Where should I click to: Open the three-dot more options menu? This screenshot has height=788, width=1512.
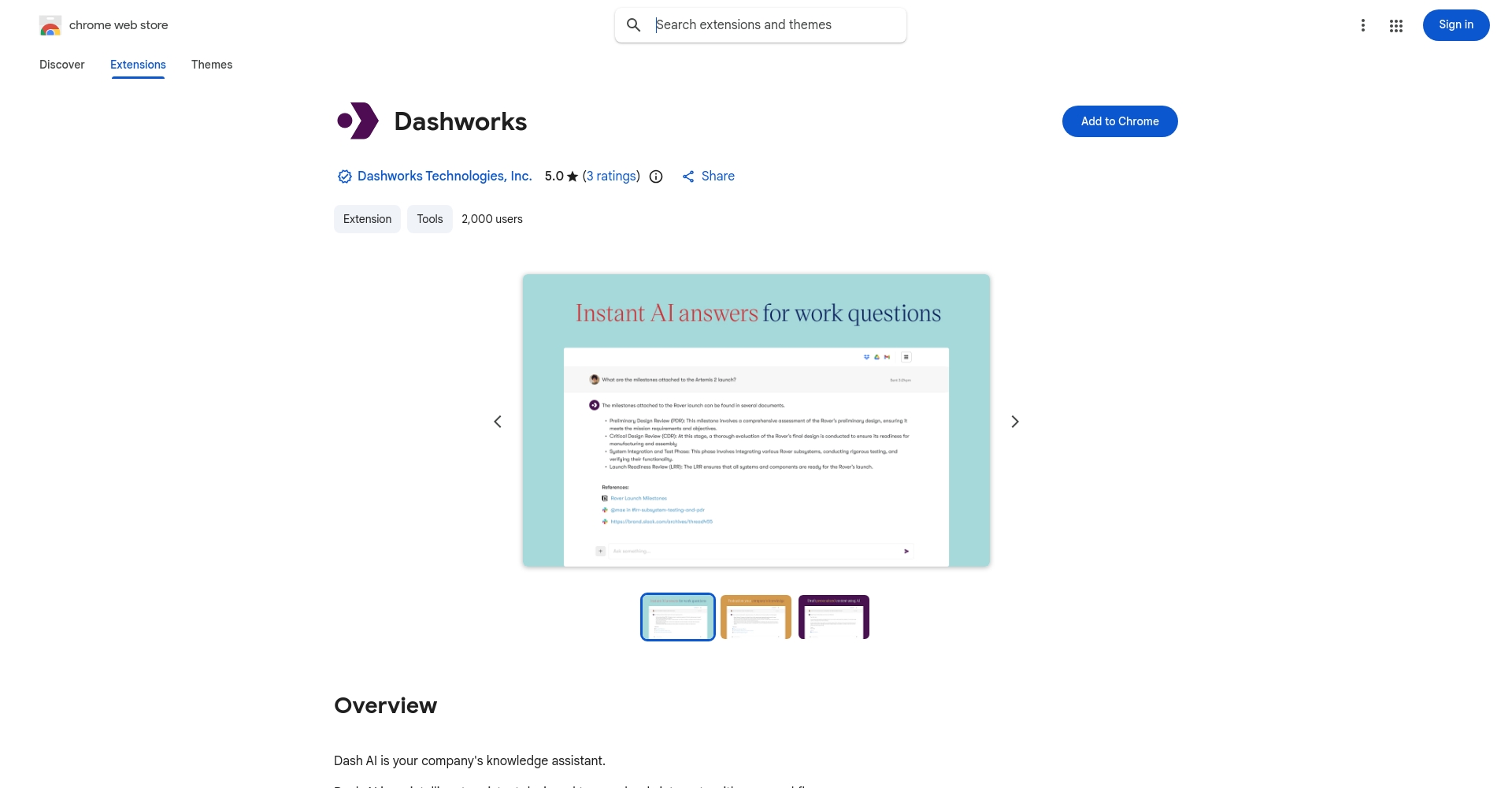[1363, 25]
